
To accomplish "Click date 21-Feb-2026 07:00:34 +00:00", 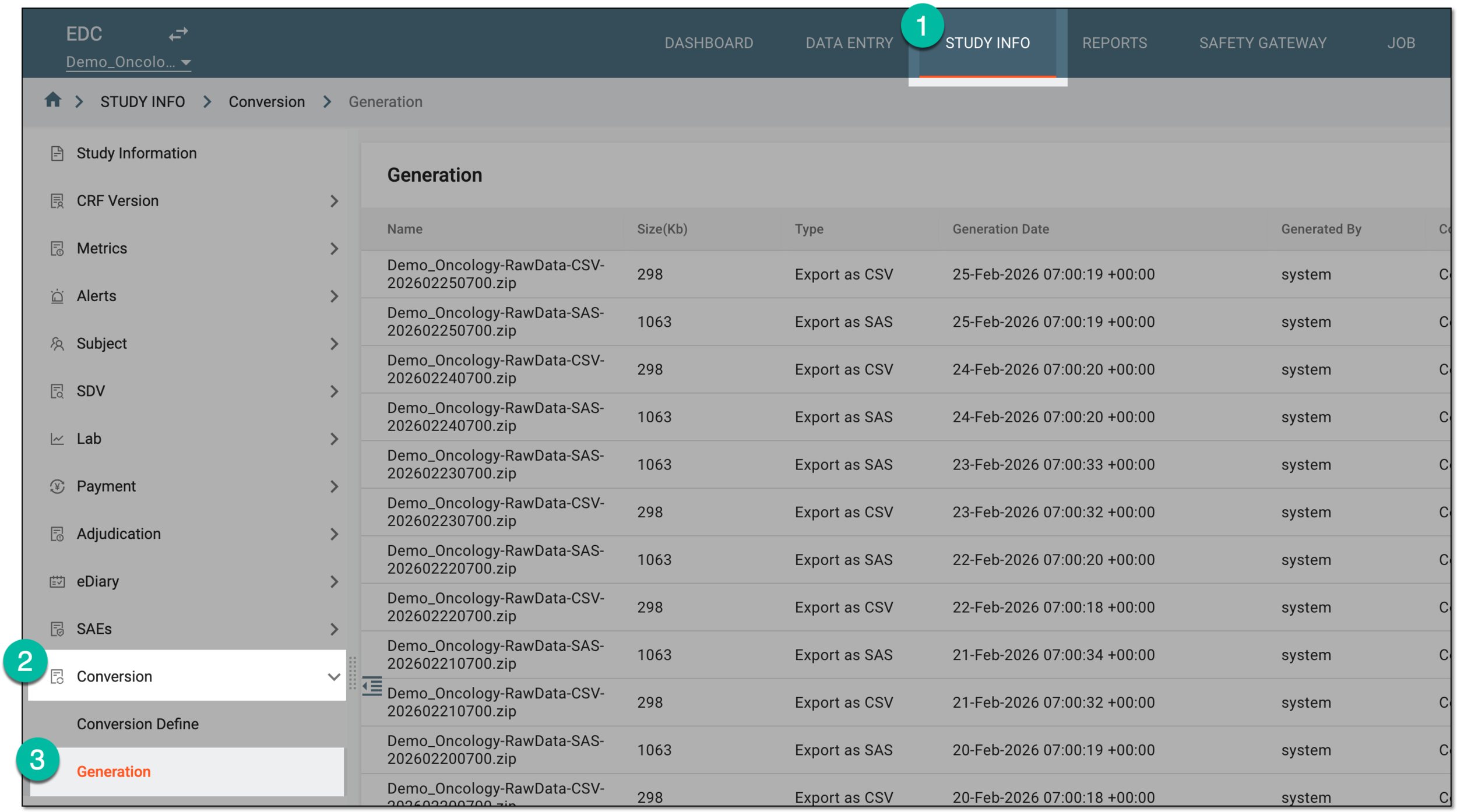I will tap(1053, 655).
